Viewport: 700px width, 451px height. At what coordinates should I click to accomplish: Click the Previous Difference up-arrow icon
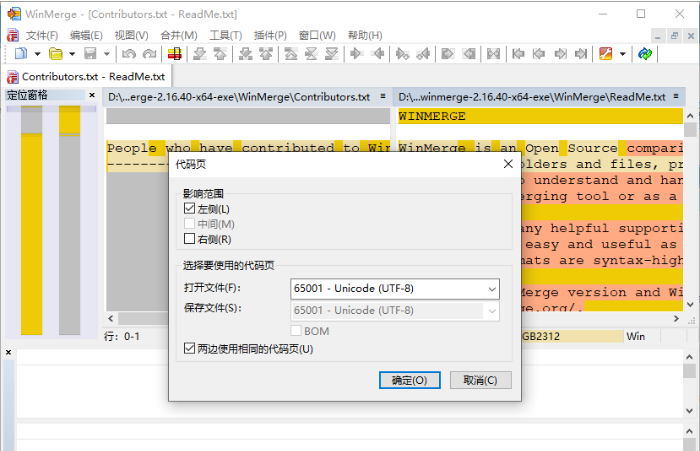coord(220,54)
